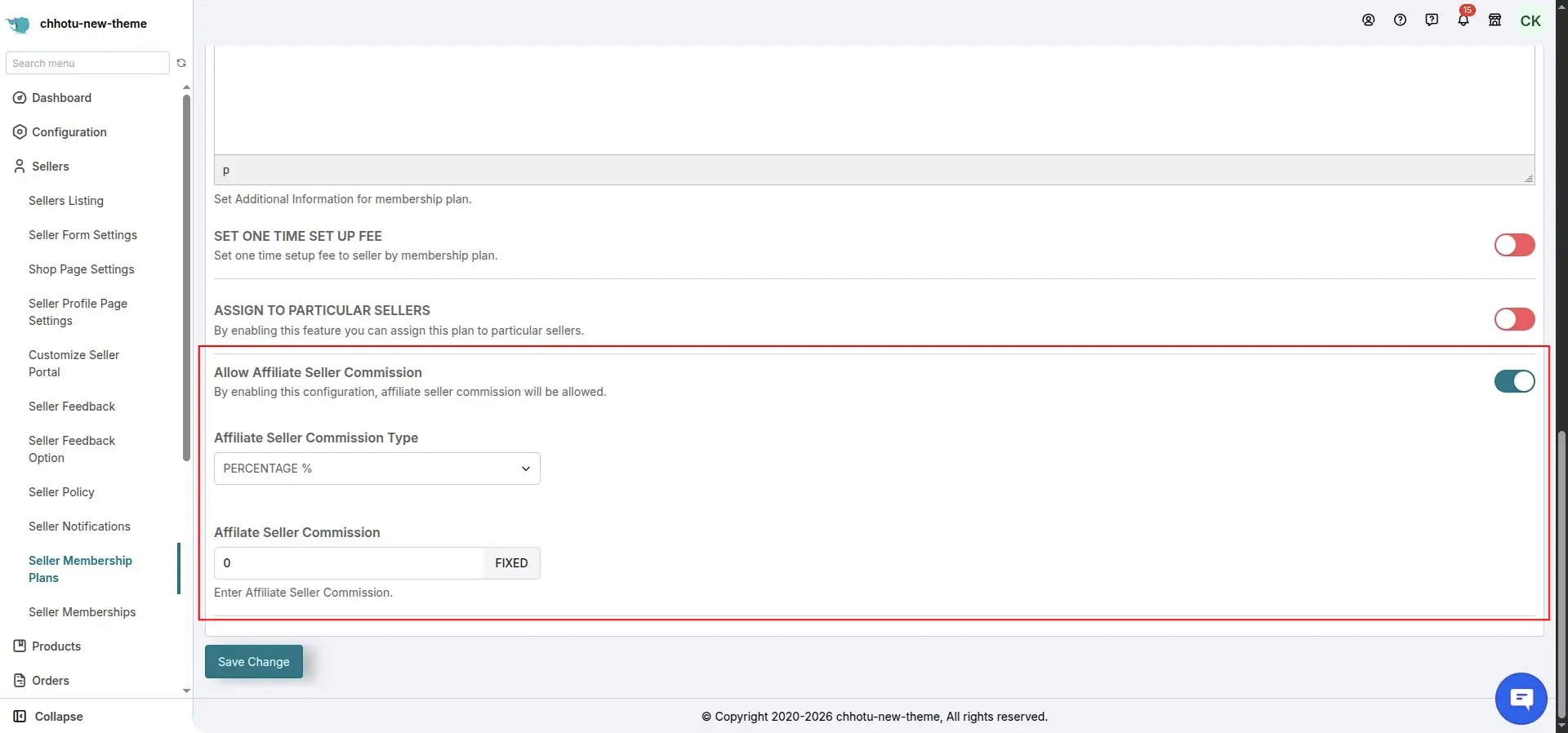Viewport: 1568px width, 733px height.
Task: Click the Save Change button
Action: [x=254, y=662]
